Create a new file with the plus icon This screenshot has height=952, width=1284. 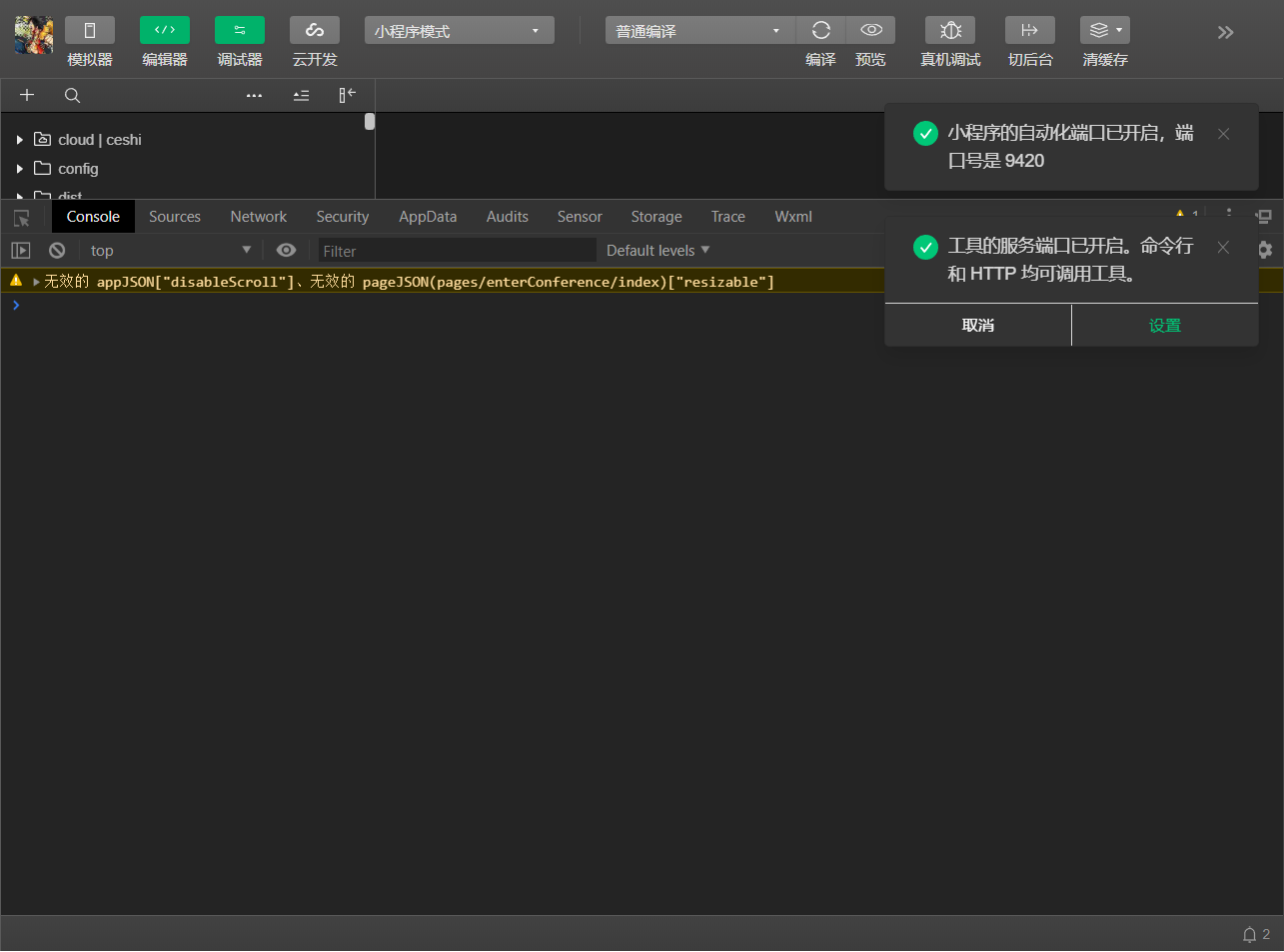[27, 95]
